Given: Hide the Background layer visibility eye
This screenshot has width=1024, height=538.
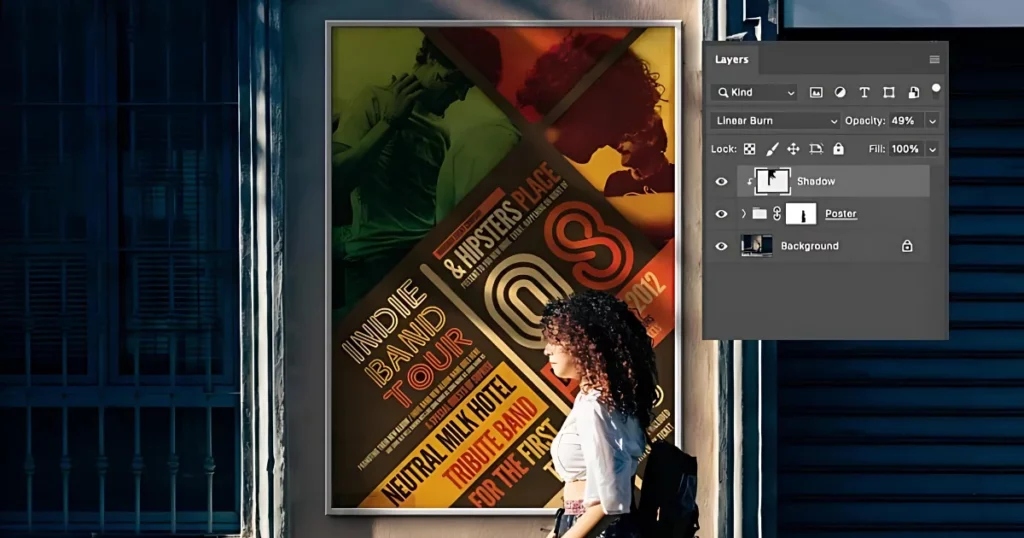Looking at the screenshot, I should 721,246.
